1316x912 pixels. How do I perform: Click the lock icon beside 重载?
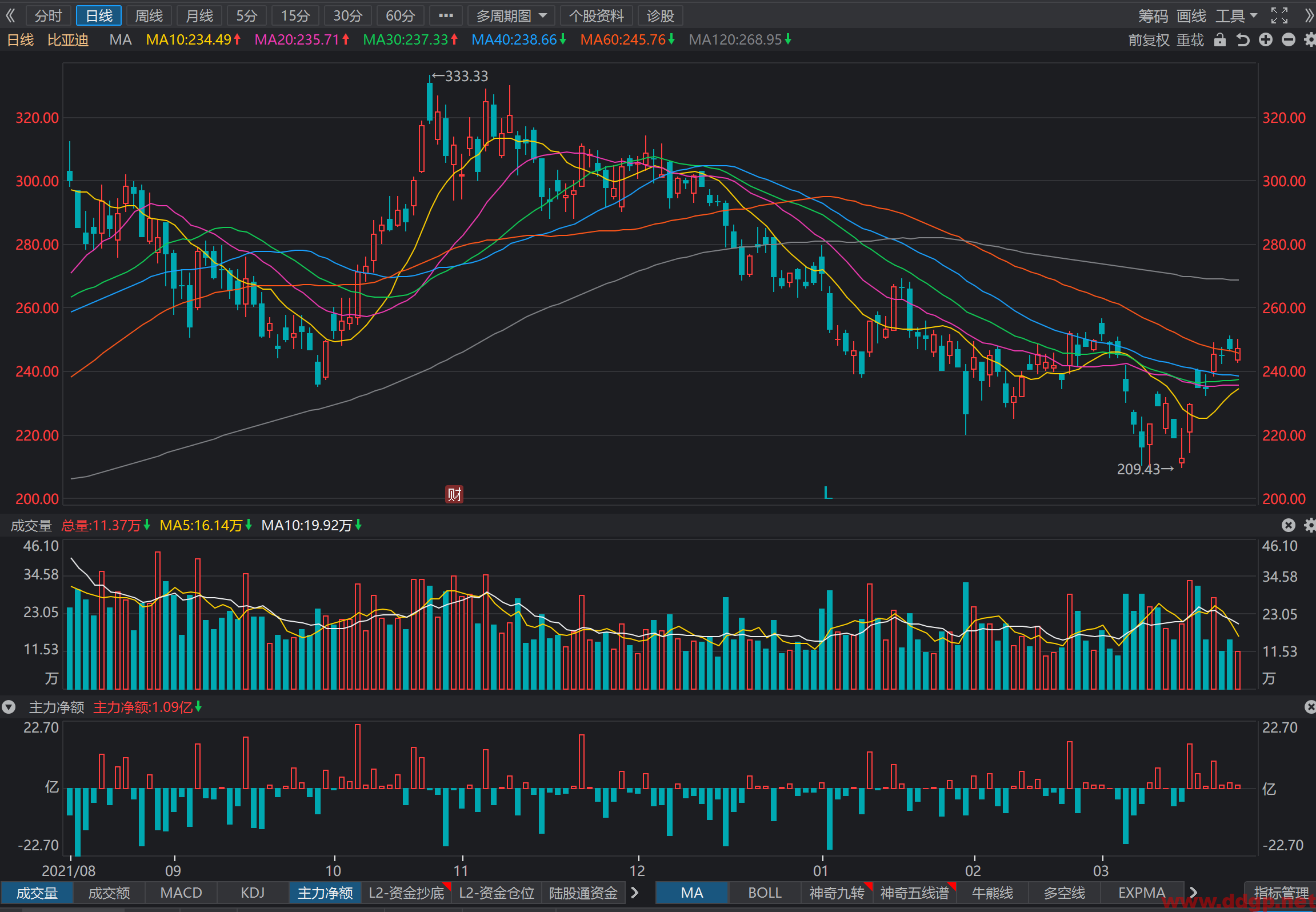click(x=1220, y=40)
